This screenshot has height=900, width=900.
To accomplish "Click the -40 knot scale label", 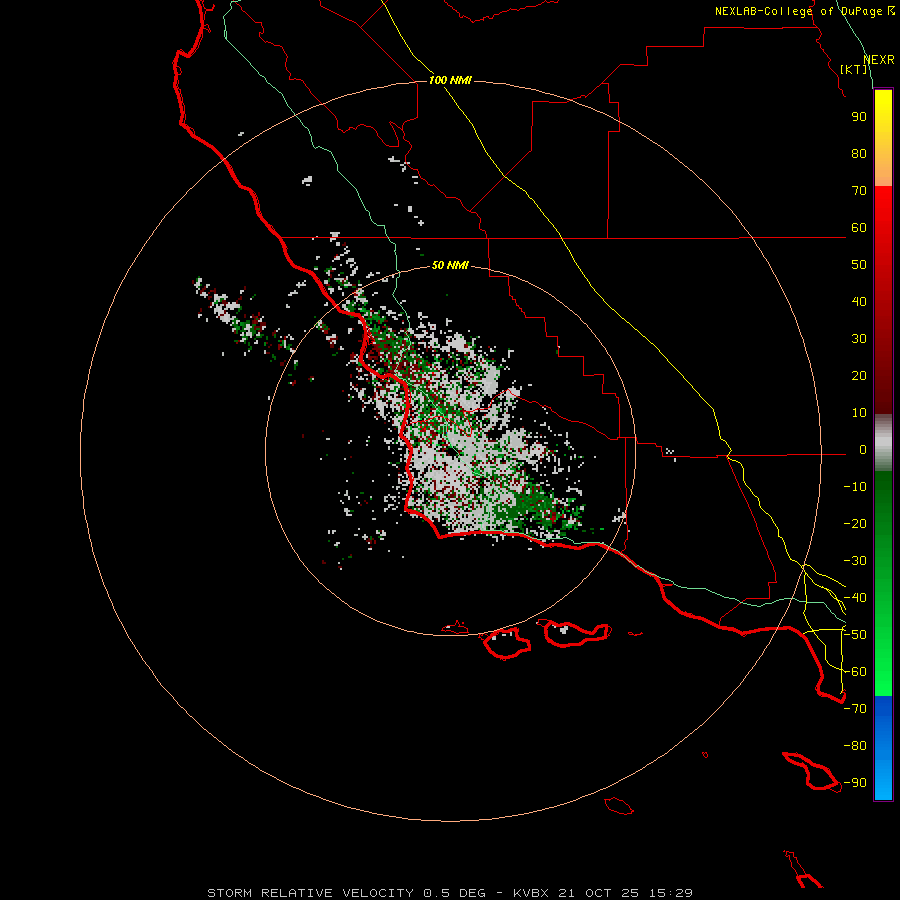I will [855, 598].
